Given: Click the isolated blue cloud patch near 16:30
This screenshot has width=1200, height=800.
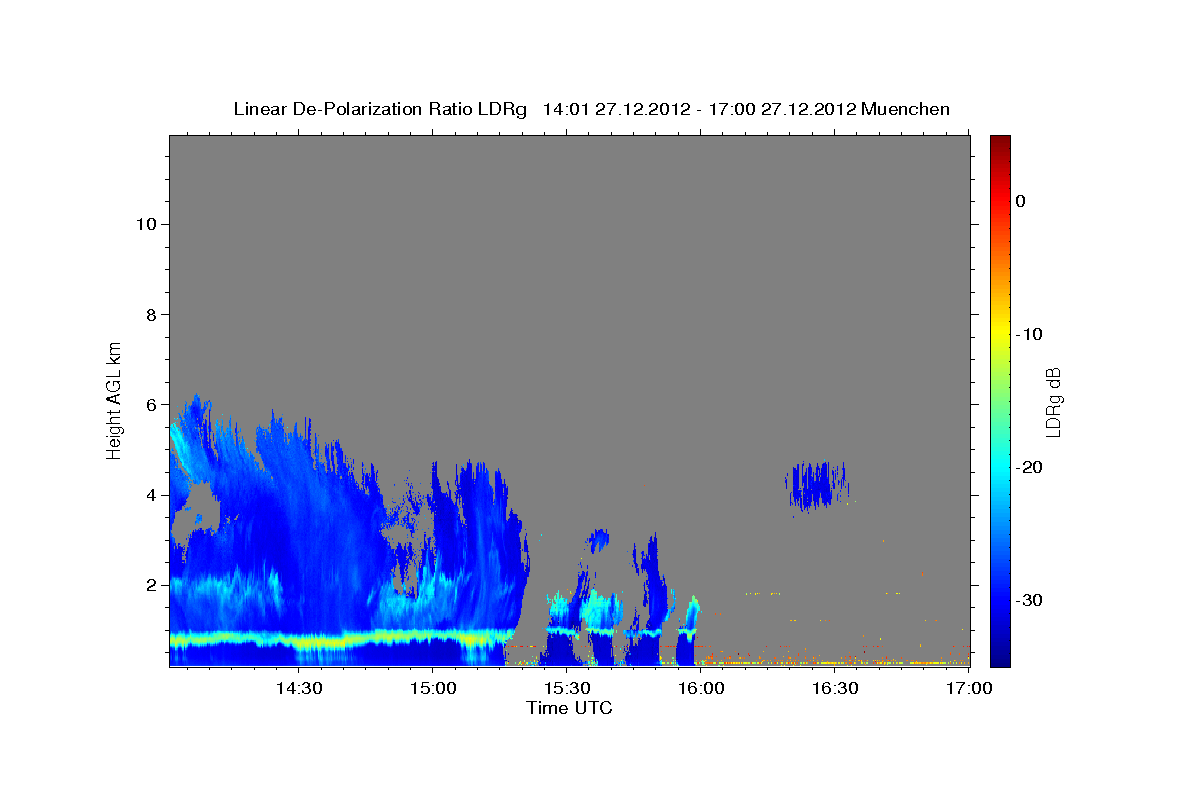Looking at the screenshot, I should click(x=817, y=485).
